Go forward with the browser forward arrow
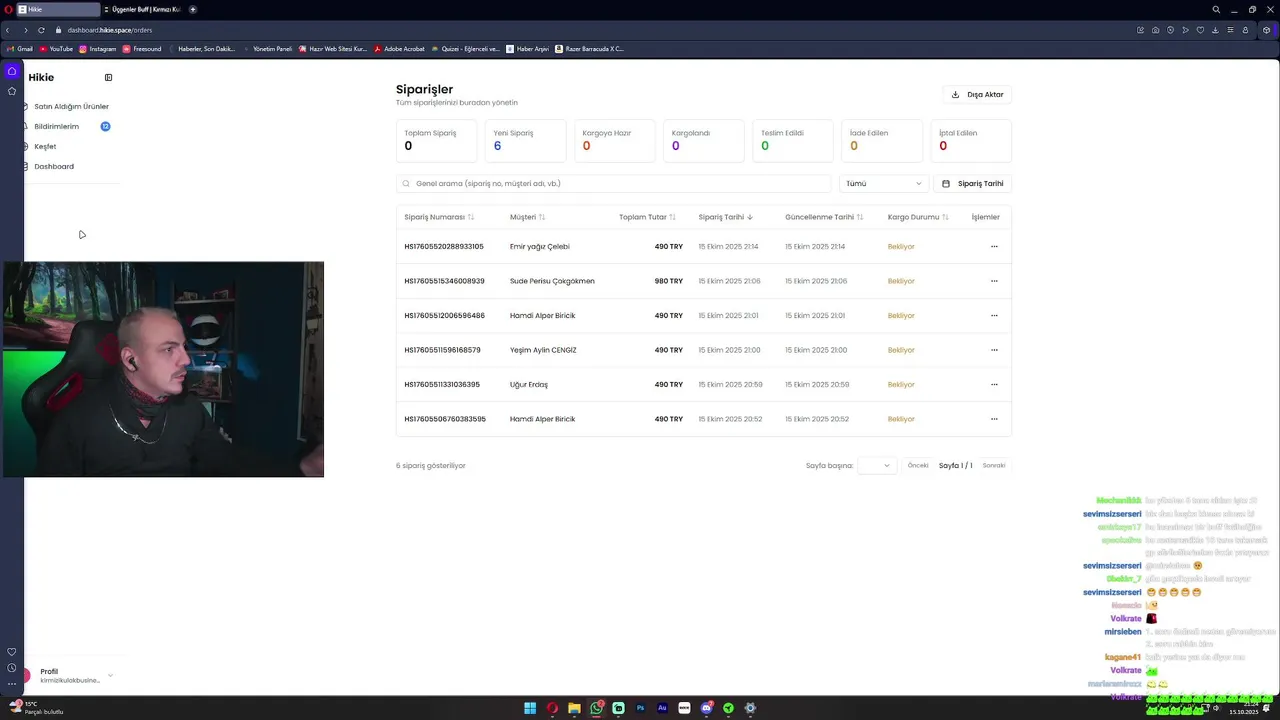The width and height of the screenshot is (1280, 720). 25,30
